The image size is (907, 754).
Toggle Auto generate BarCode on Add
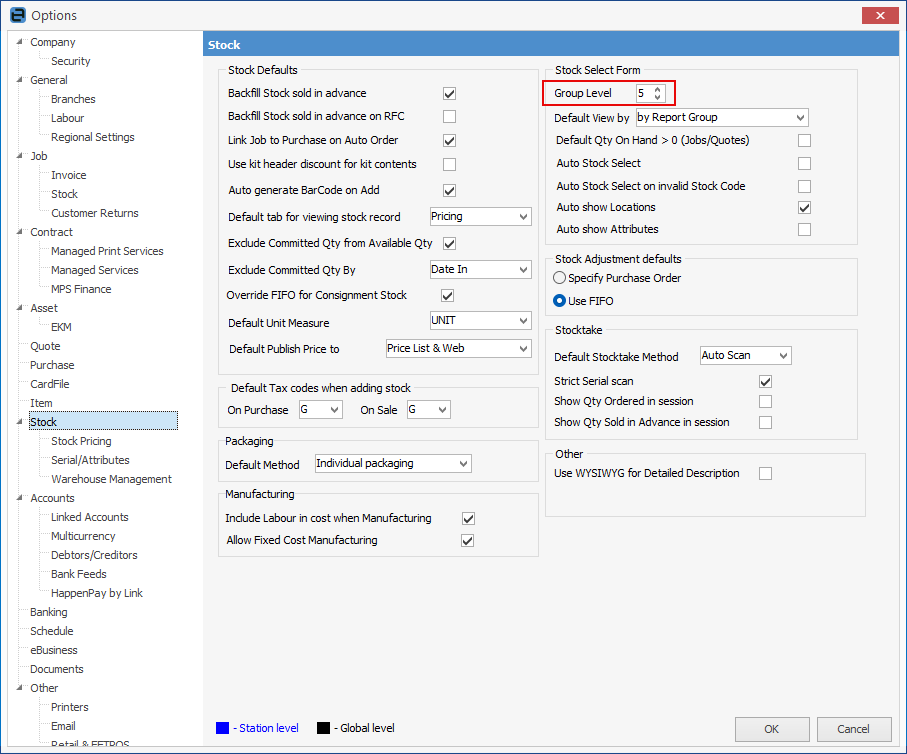coord(449,190)
